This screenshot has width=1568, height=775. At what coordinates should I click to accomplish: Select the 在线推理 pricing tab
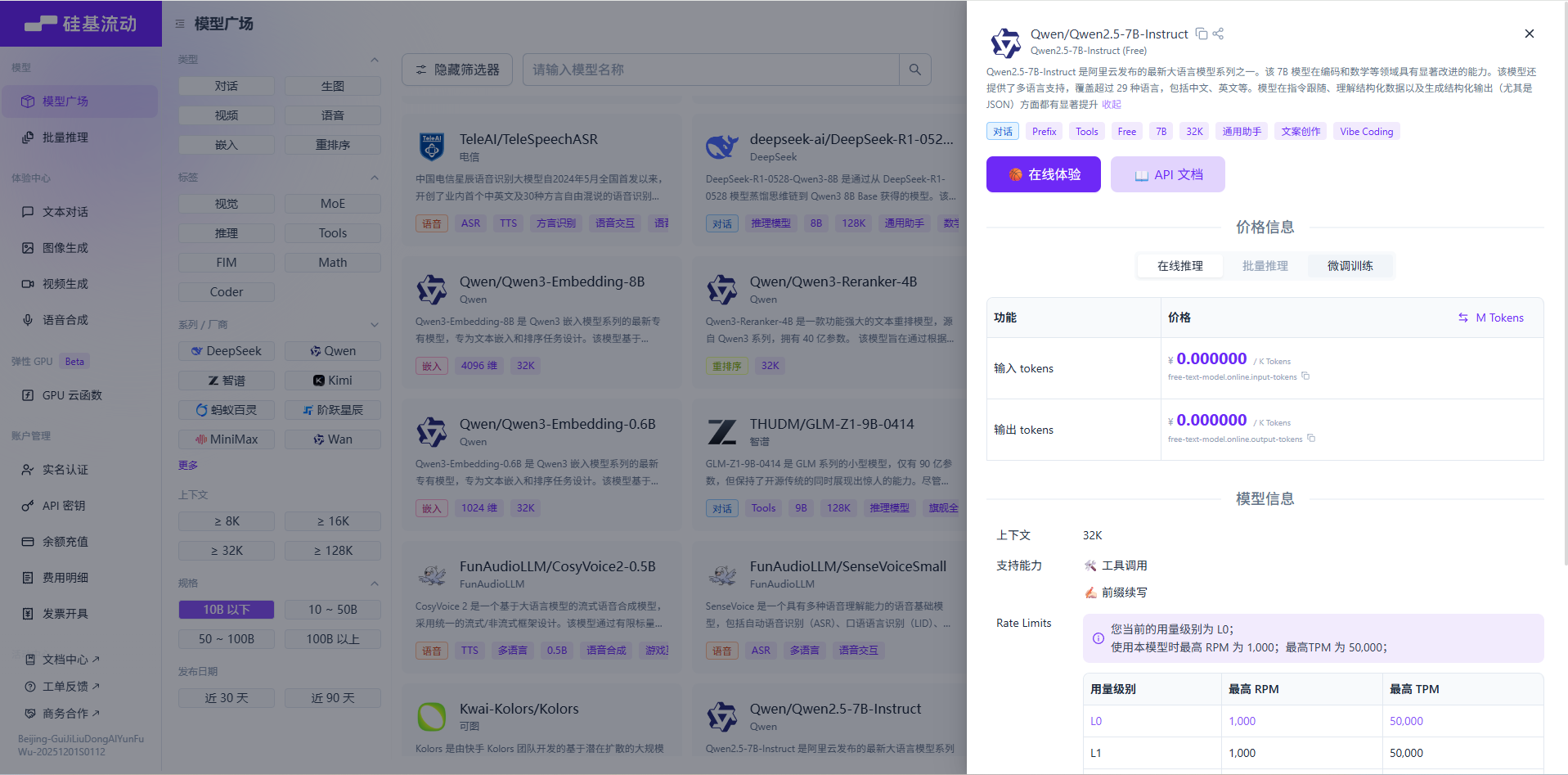[1180, 266]
